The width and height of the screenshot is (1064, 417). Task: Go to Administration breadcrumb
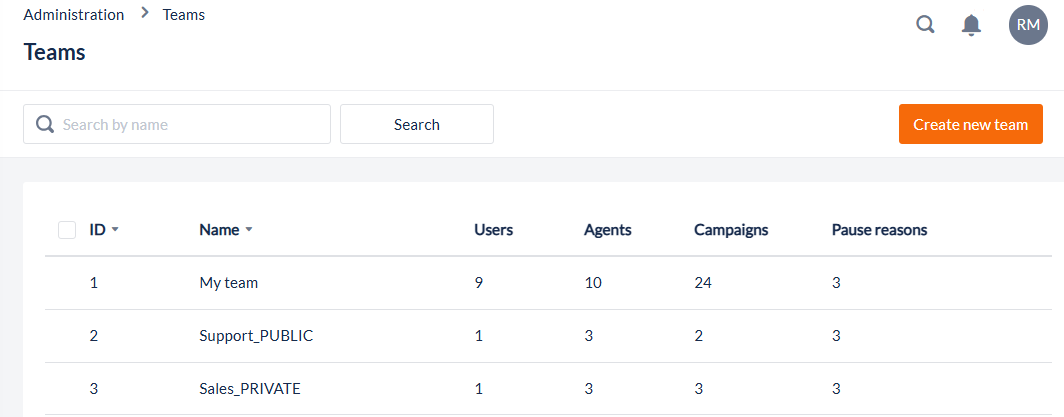tap(74, 15)
